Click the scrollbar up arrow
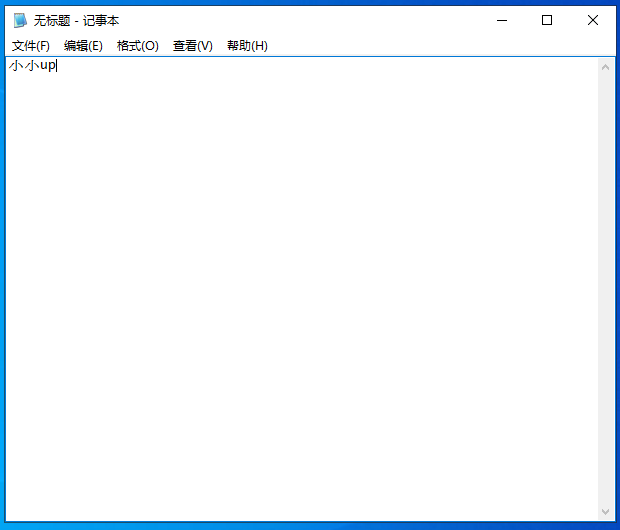 [605, 67]
